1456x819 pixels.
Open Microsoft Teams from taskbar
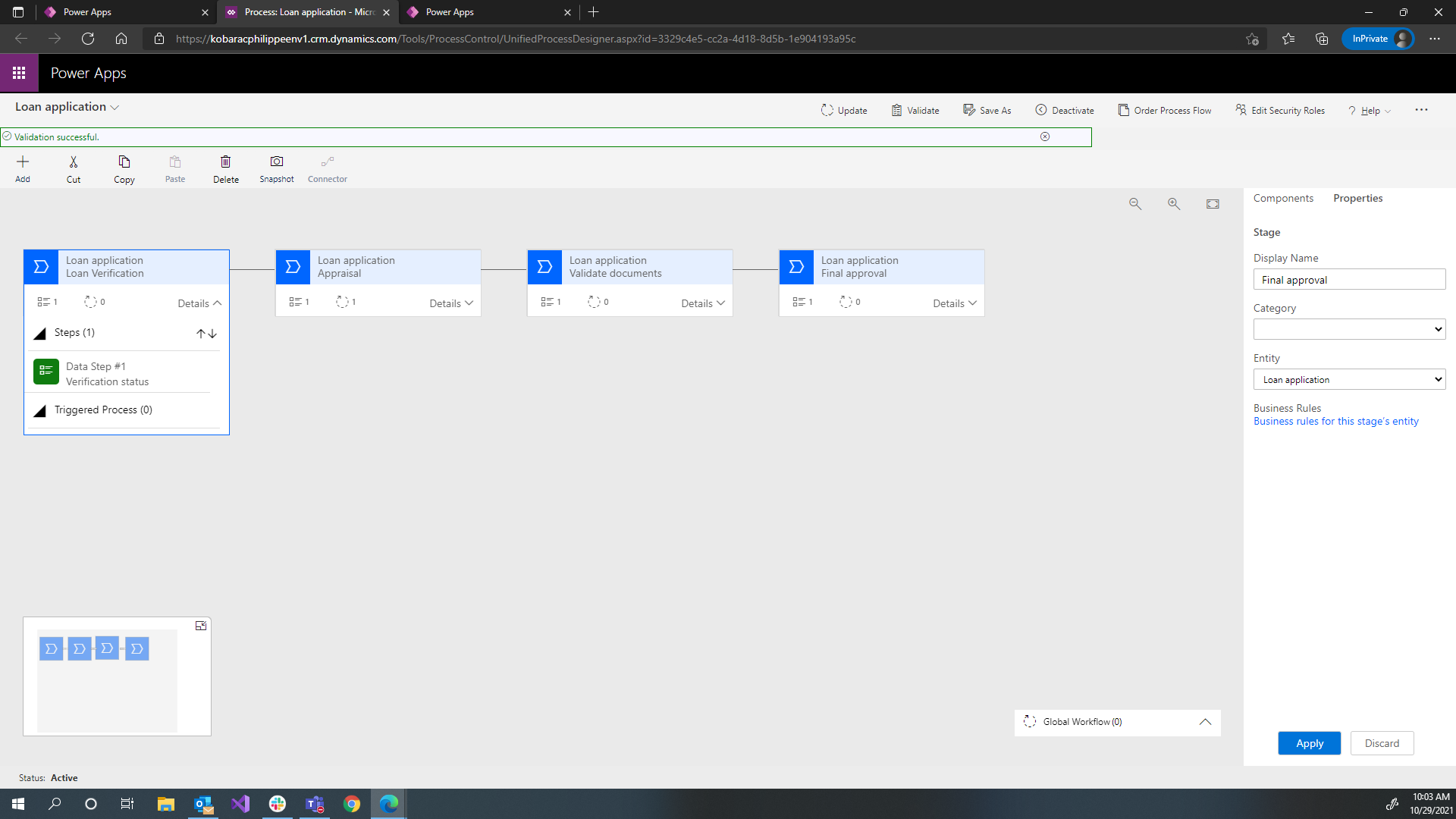tap(315, 804)
